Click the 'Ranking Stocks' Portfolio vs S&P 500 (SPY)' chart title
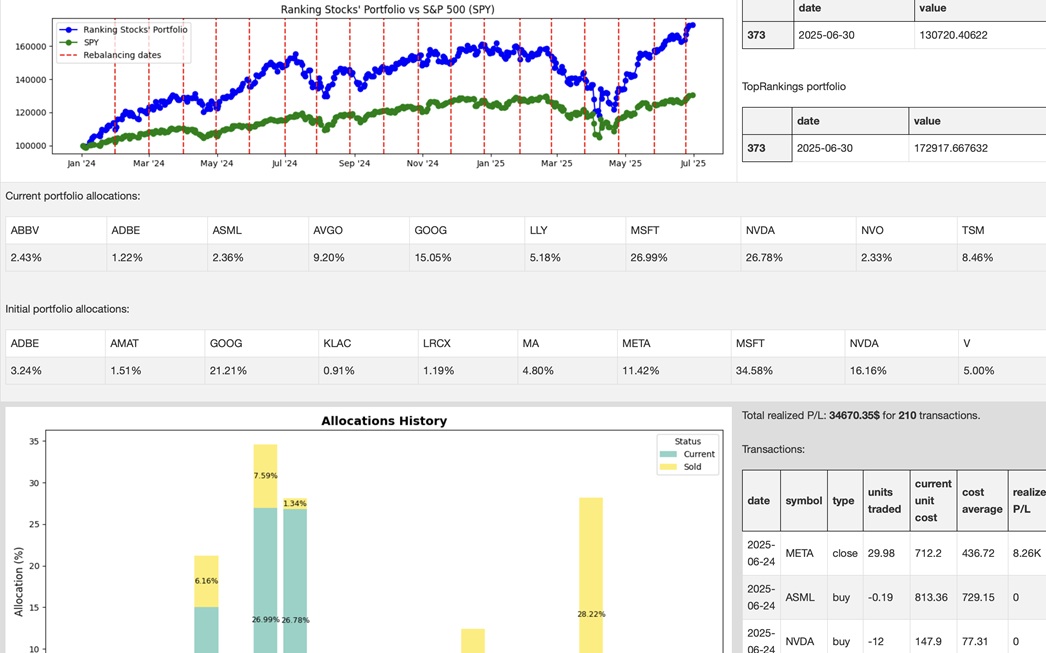 (387, 9)
